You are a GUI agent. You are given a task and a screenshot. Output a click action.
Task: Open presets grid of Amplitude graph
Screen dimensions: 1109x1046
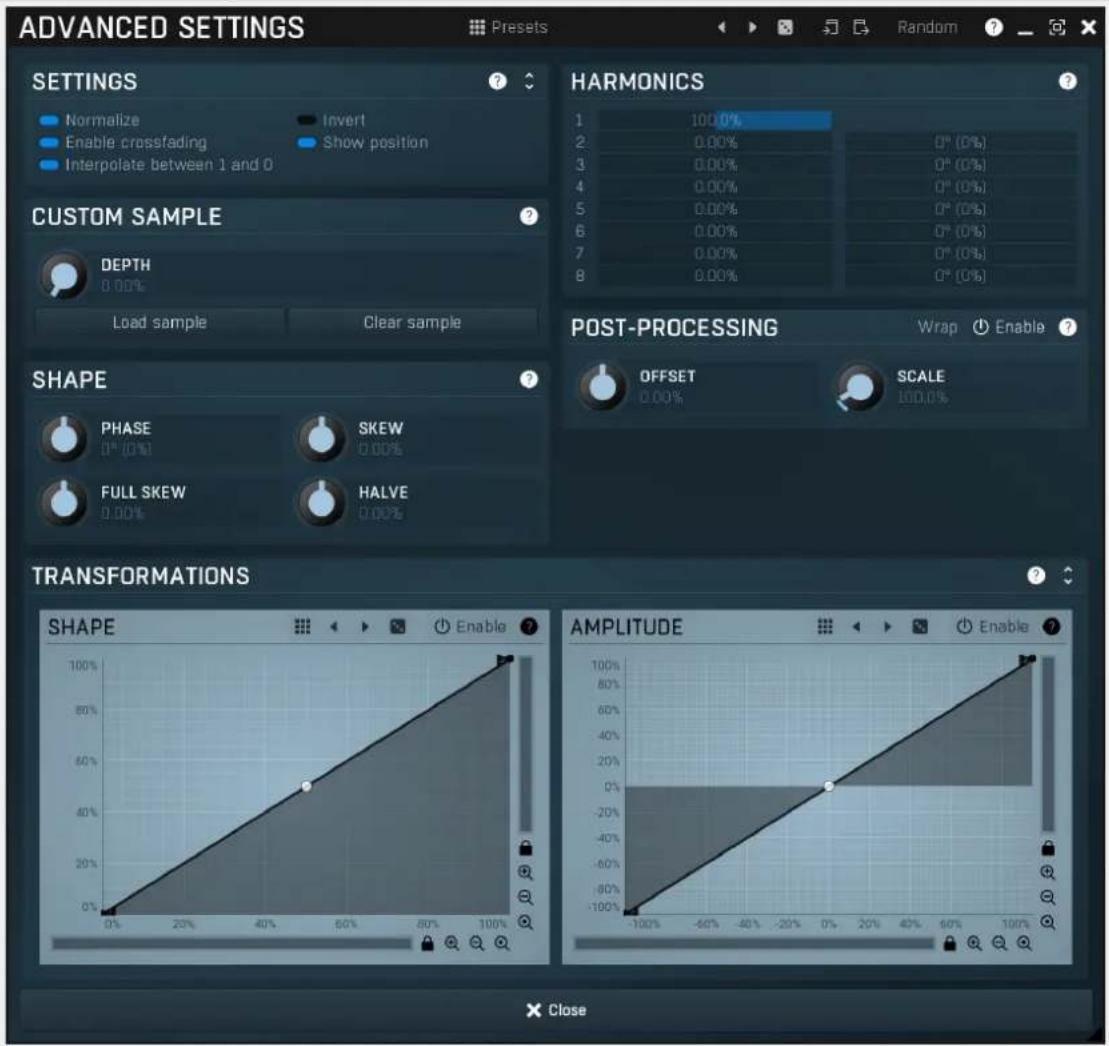click(x=825, y=626)
